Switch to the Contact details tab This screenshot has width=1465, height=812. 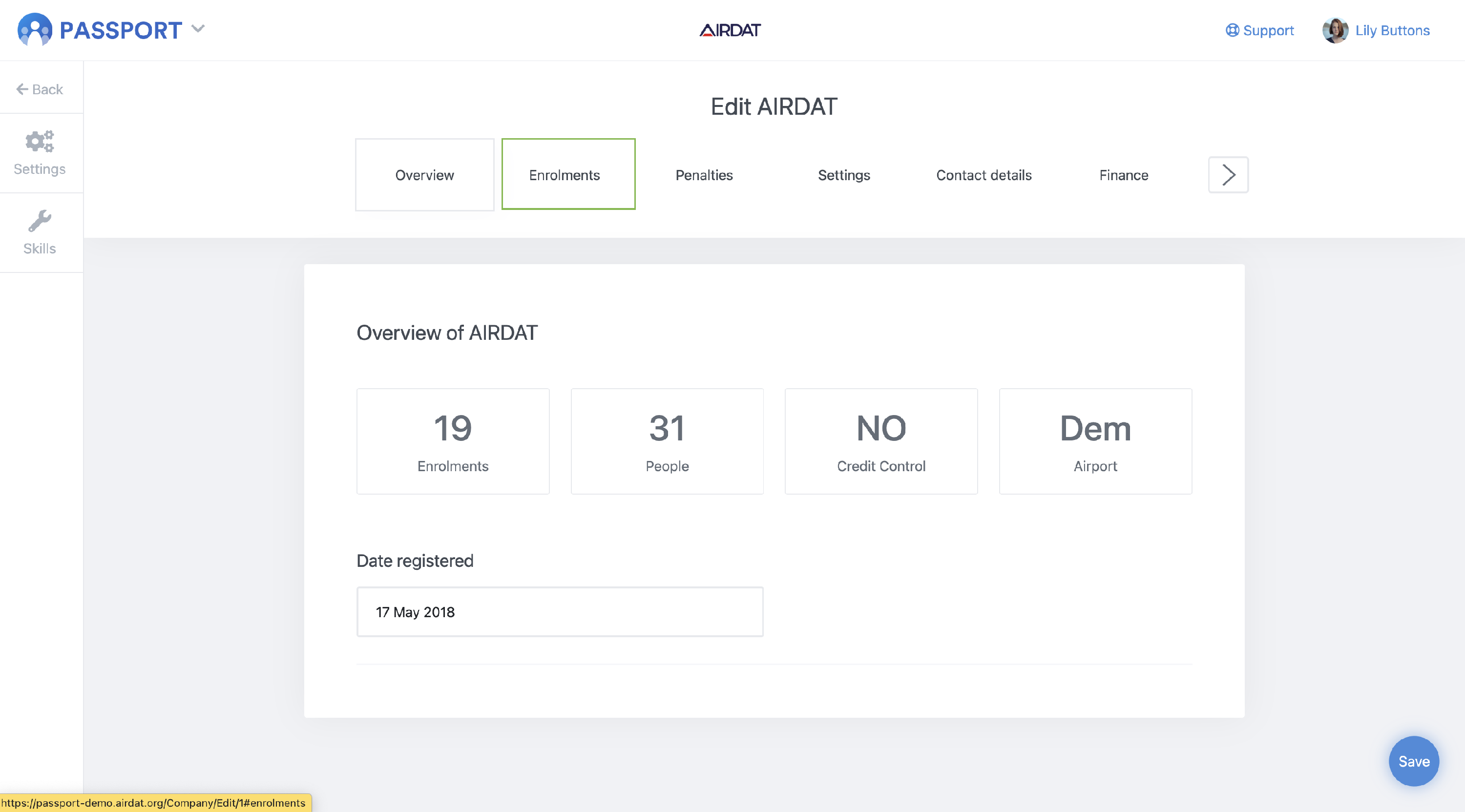pyautogui.click(x=984, y=175)
